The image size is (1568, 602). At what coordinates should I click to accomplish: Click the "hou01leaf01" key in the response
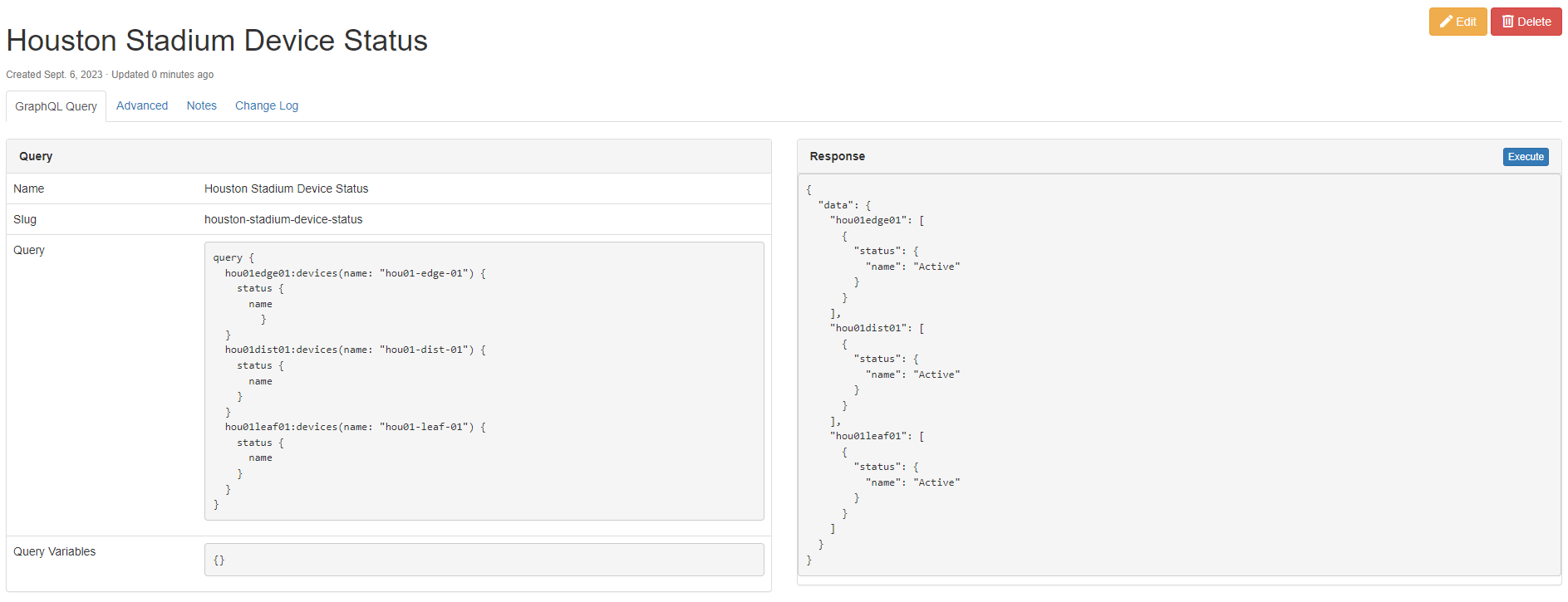(x=870, y=436)
